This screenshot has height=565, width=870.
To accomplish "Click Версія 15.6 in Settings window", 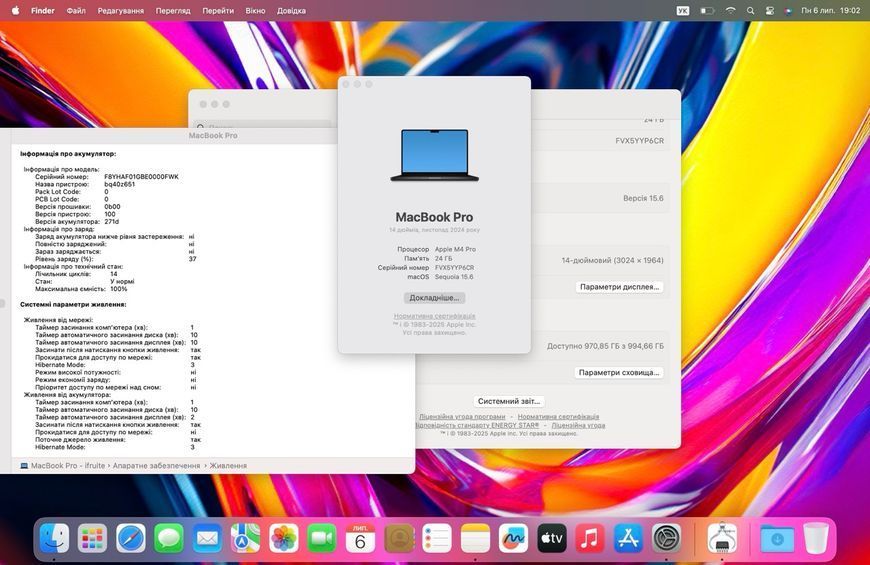I will pyautogui.click(x=643, y=198).
